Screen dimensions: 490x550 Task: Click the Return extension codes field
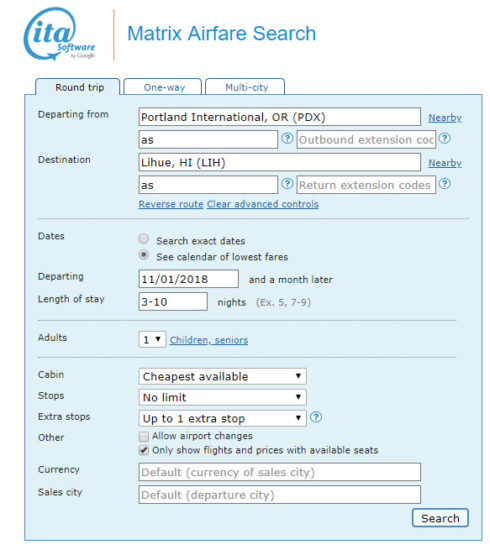366,185
